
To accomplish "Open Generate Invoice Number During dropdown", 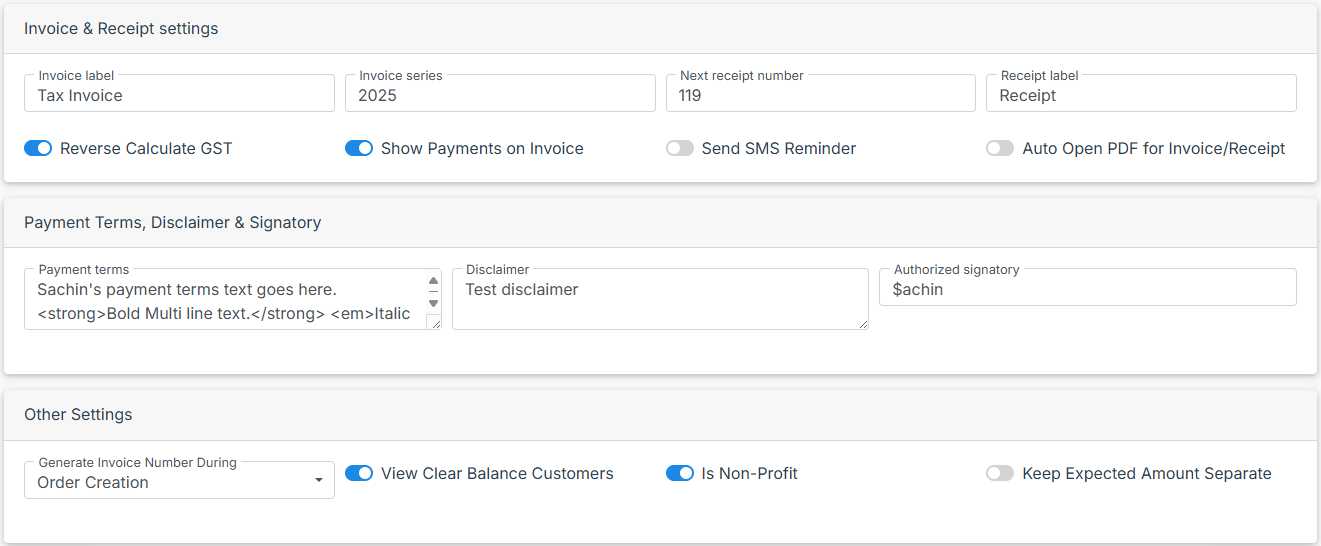I will tap(170, 482).
